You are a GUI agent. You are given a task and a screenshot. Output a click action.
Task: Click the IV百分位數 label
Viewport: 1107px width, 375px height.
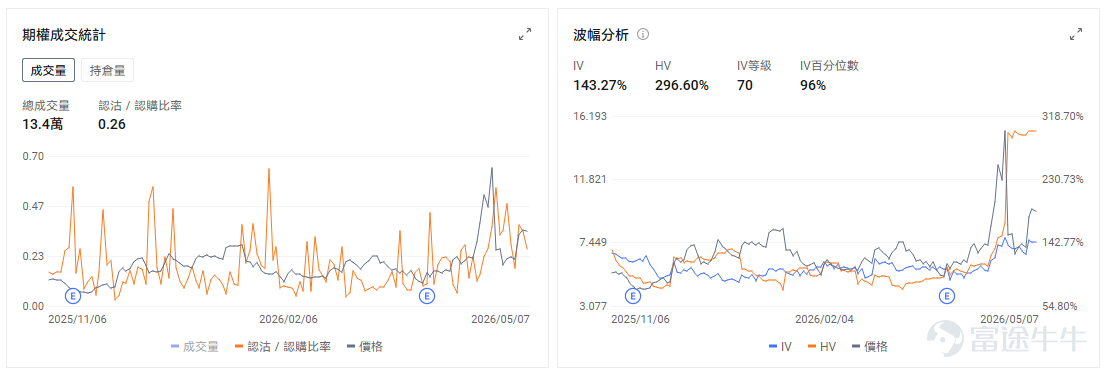point(829,66)
